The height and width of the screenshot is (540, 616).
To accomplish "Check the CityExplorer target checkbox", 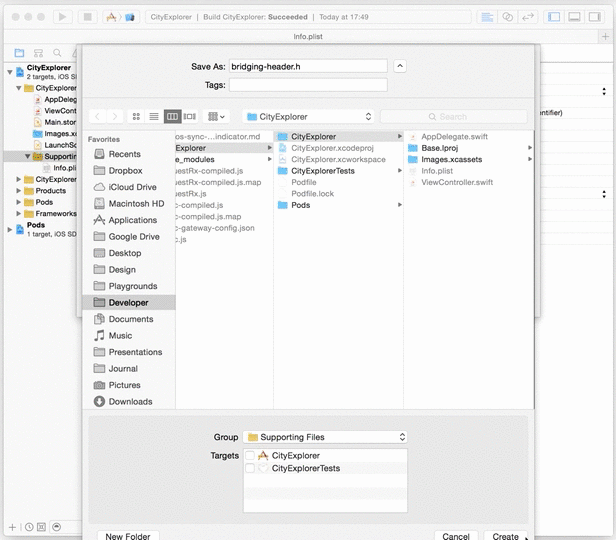I will tap(250, 456).
